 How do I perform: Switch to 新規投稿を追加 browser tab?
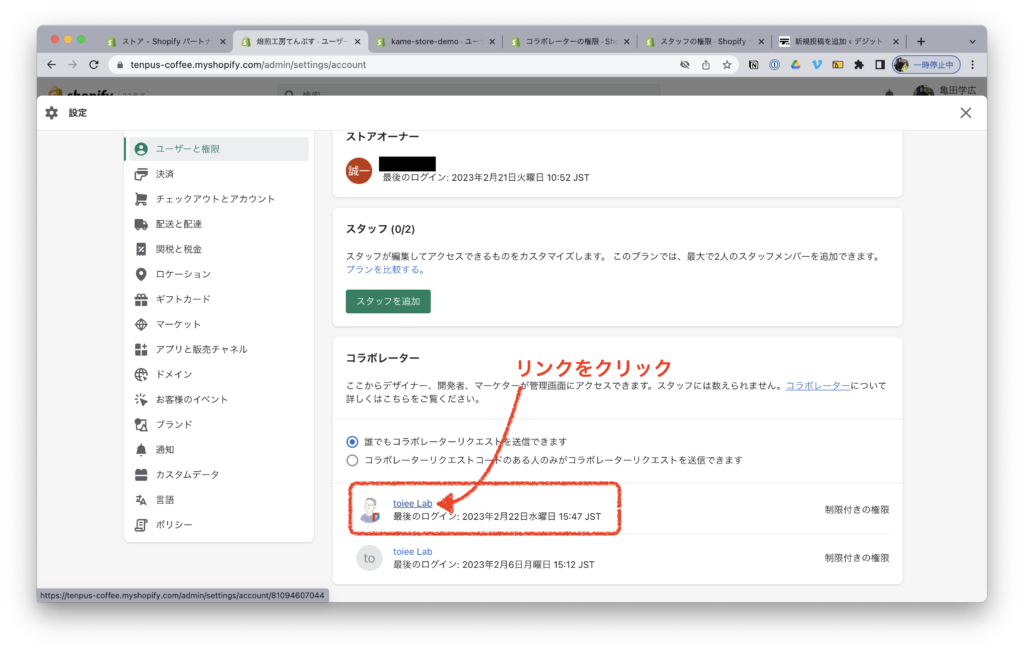coord(839,41)
